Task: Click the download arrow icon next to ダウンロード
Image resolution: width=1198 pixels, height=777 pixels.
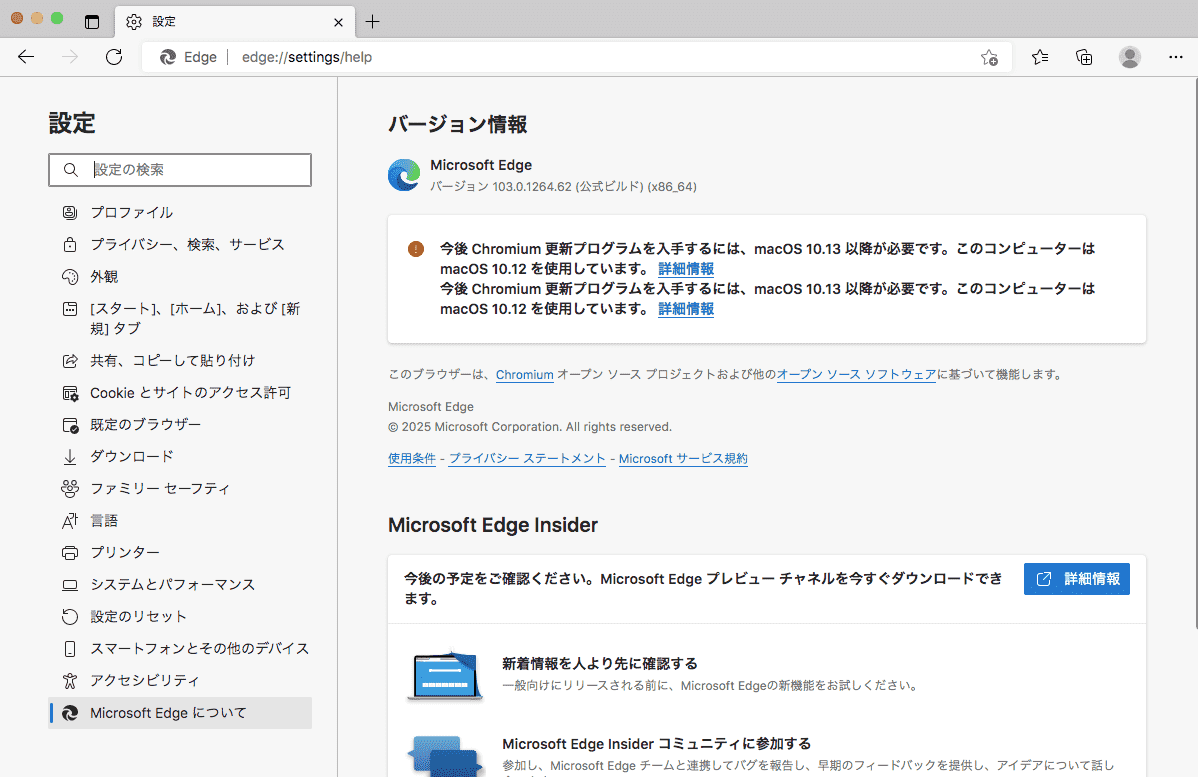Action: click(x=70, y=457)
